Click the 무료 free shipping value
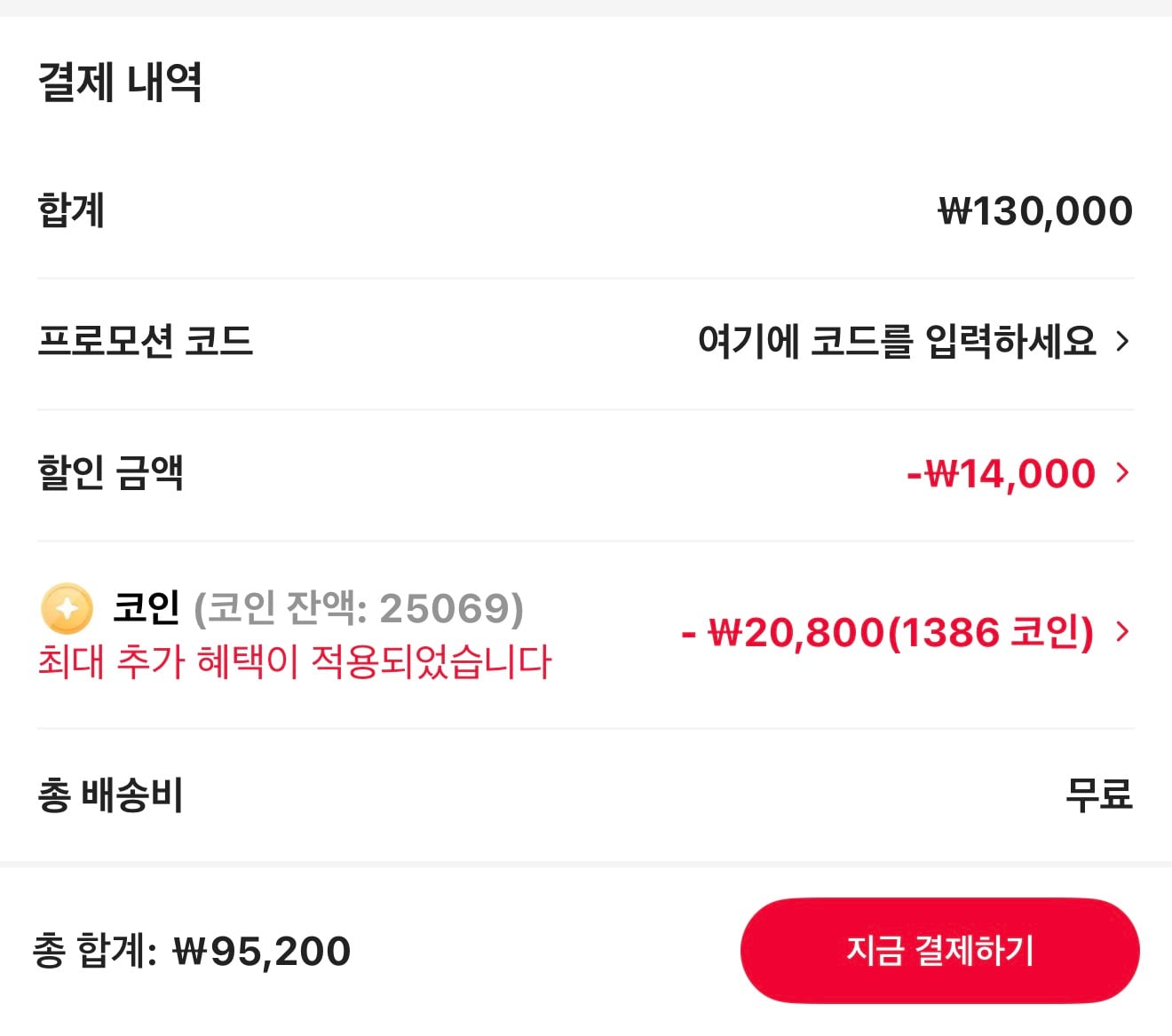The image size is (1172, 1036). 1098,795
